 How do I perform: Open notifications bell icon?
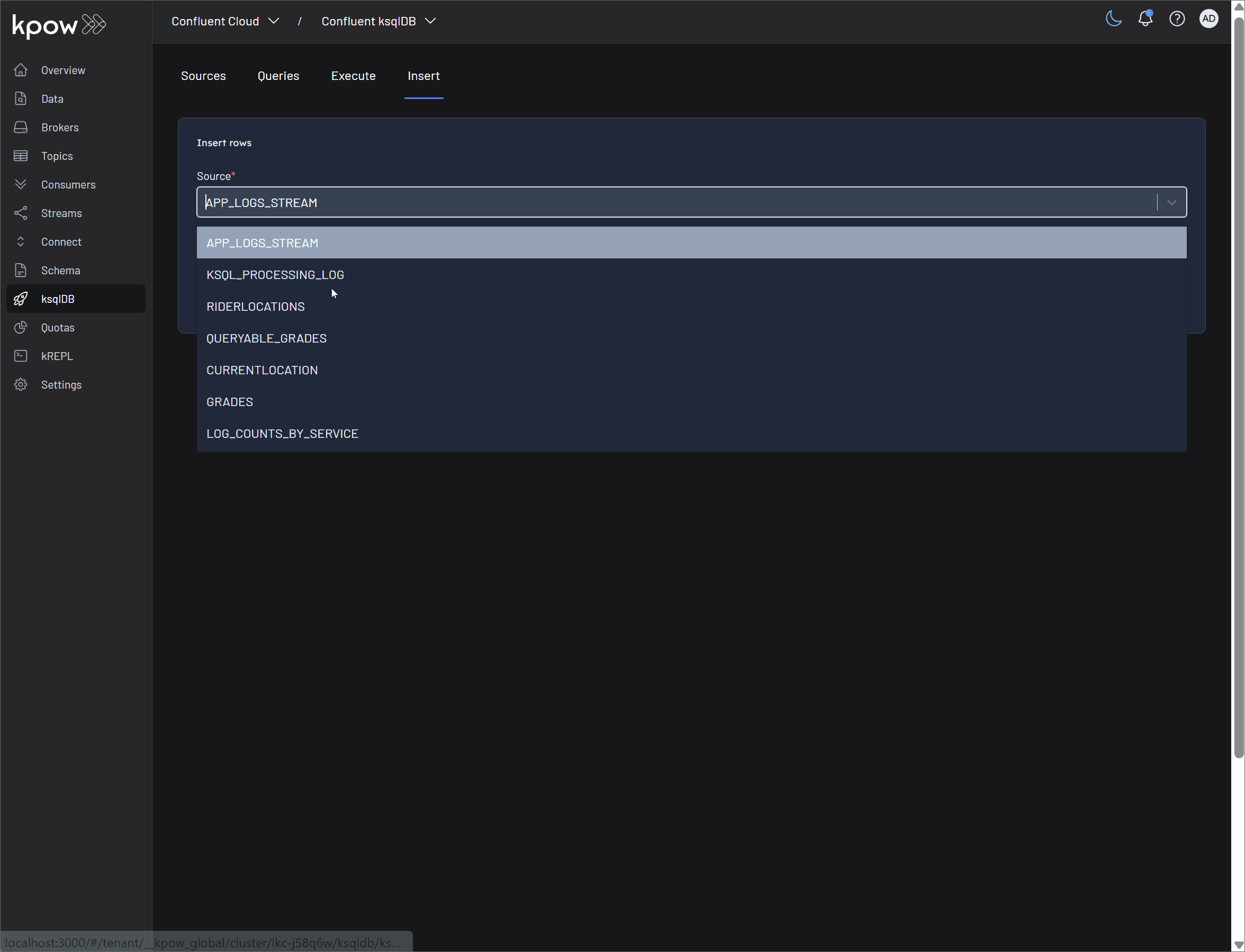(1145, 19)
